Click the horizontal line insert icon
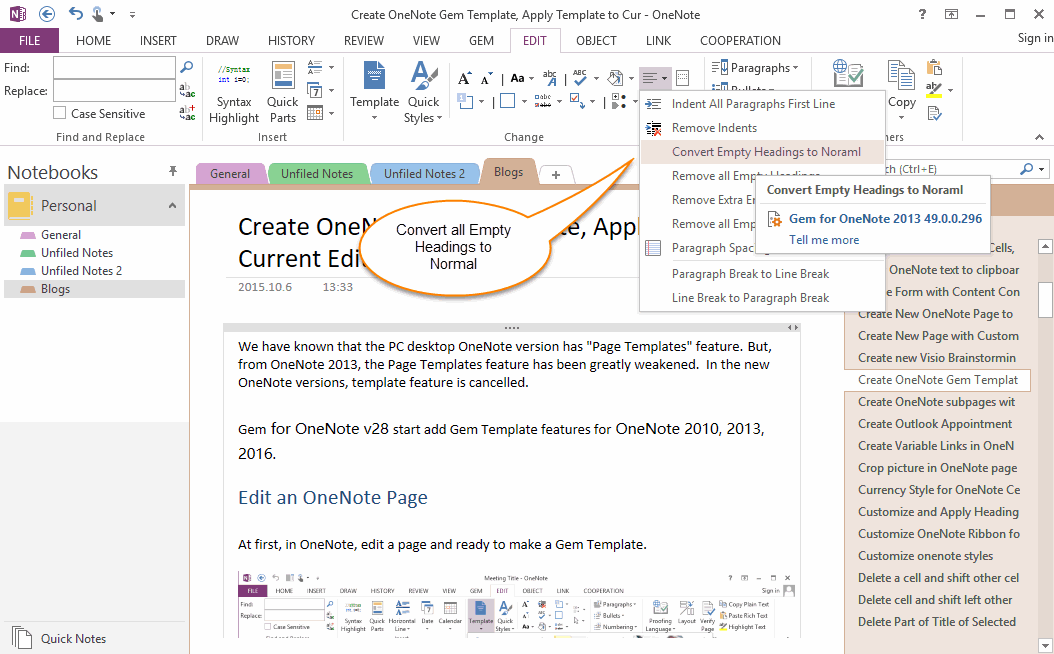The image size is (1054, 654). (x=315, y=67)
